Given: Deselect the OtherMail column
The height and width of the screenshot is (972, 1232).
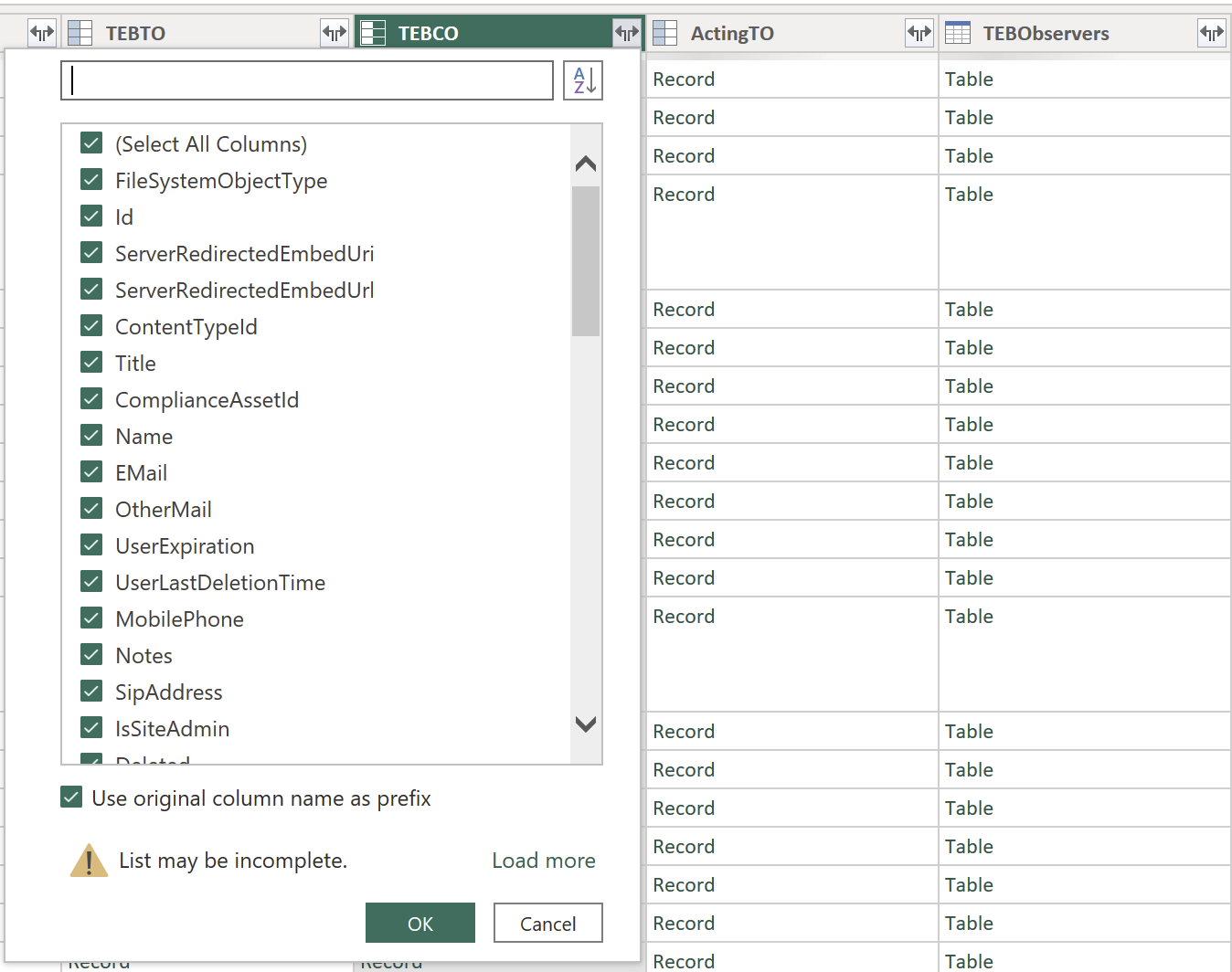Looking at the screenshot, I should click(x=91, y=509).
